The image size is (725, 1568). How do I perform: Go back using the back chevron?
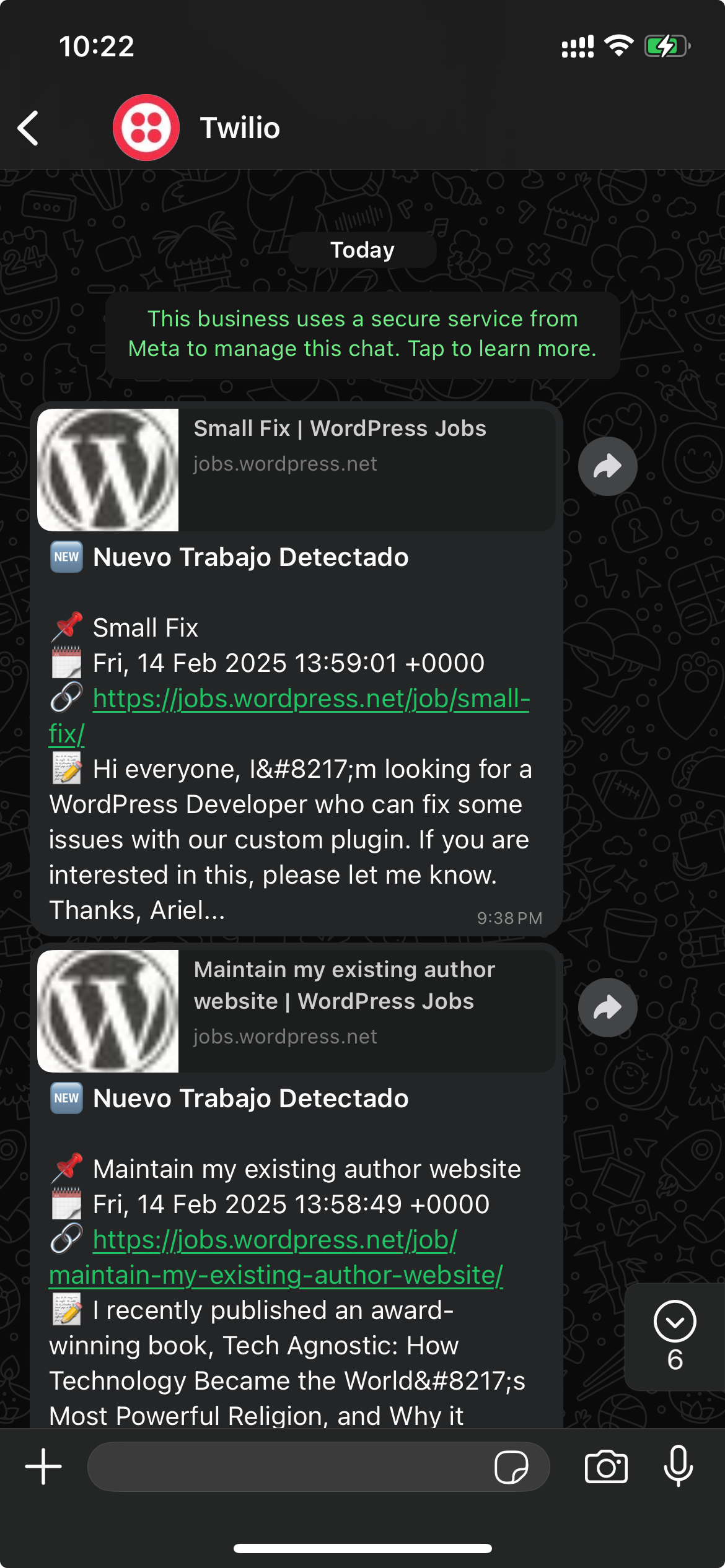tap(29, 128)
